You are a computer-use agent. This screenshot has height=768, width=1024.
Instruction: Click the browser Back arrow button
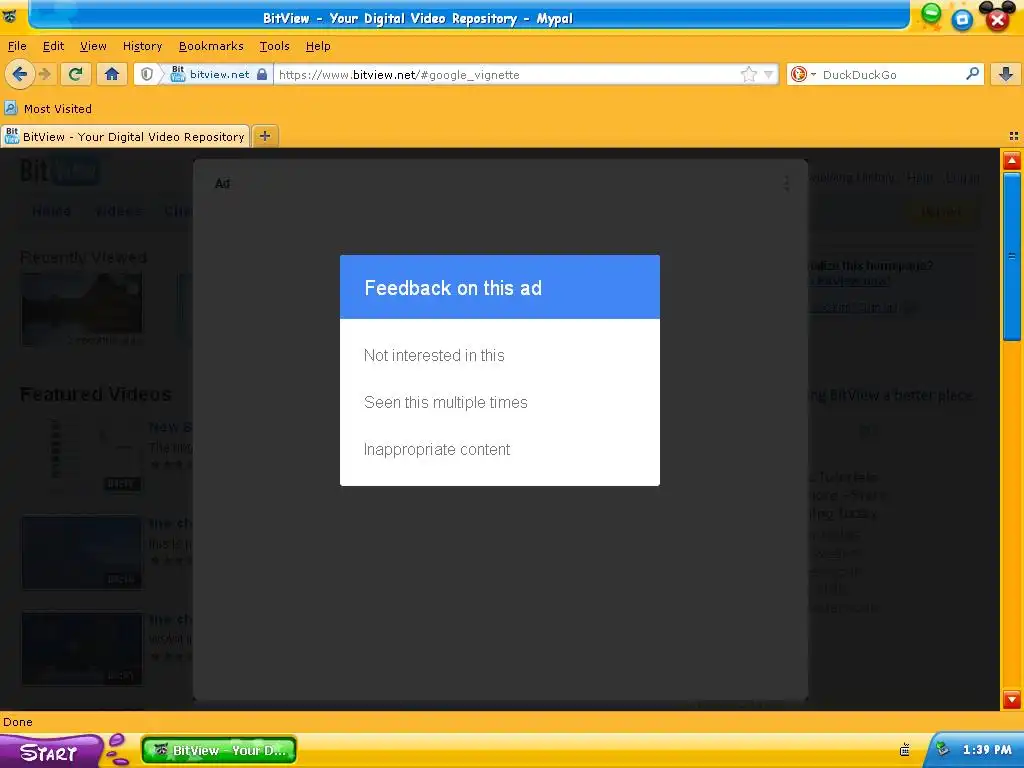tap(20, 74)
